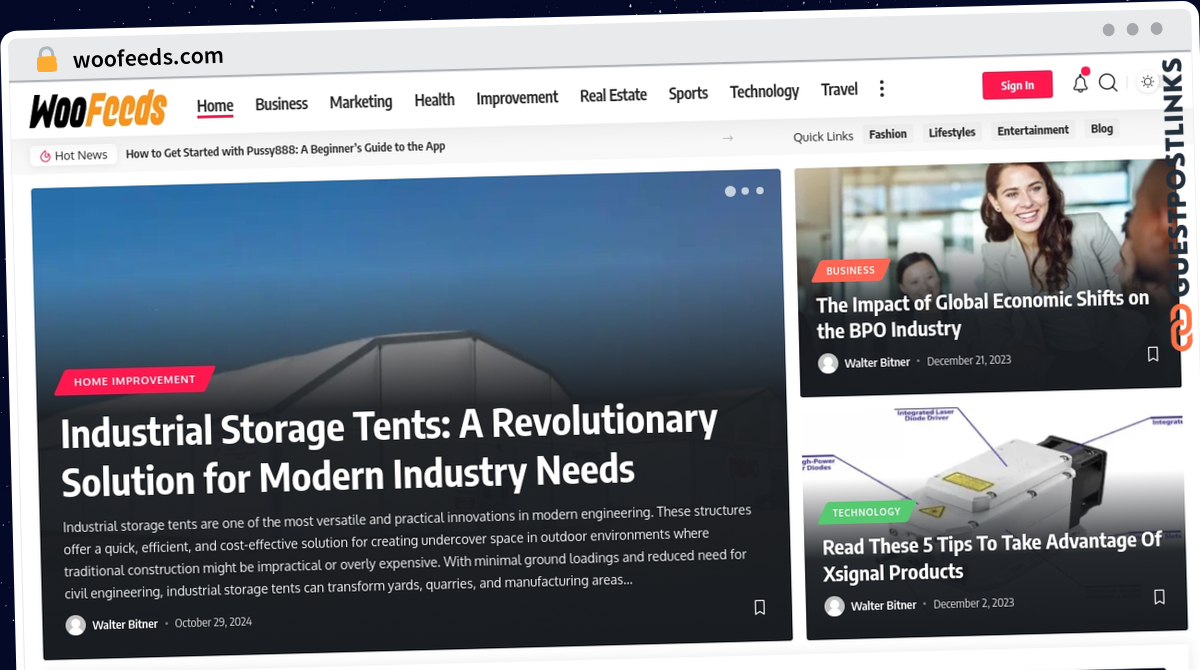Screen dimensions: 1200x670
Task: Click the Business category tag
Action: [850, 270]
